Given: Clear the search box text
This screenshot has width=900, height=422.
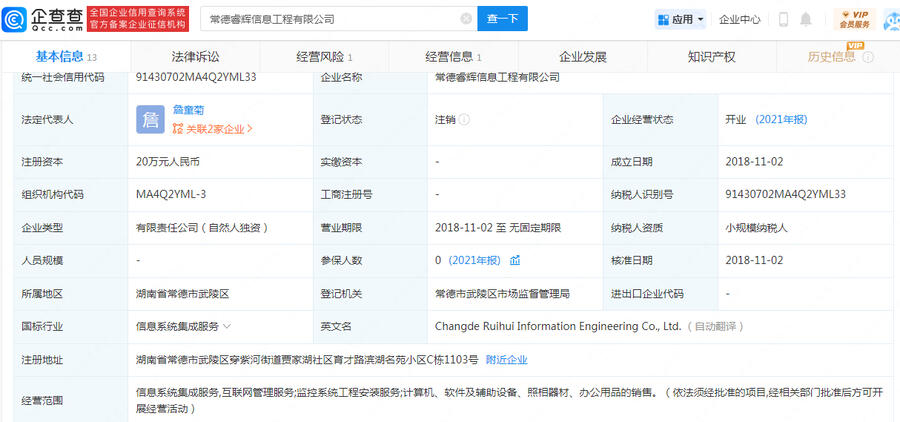Looking at the screenshot, I should pos(466,19).
